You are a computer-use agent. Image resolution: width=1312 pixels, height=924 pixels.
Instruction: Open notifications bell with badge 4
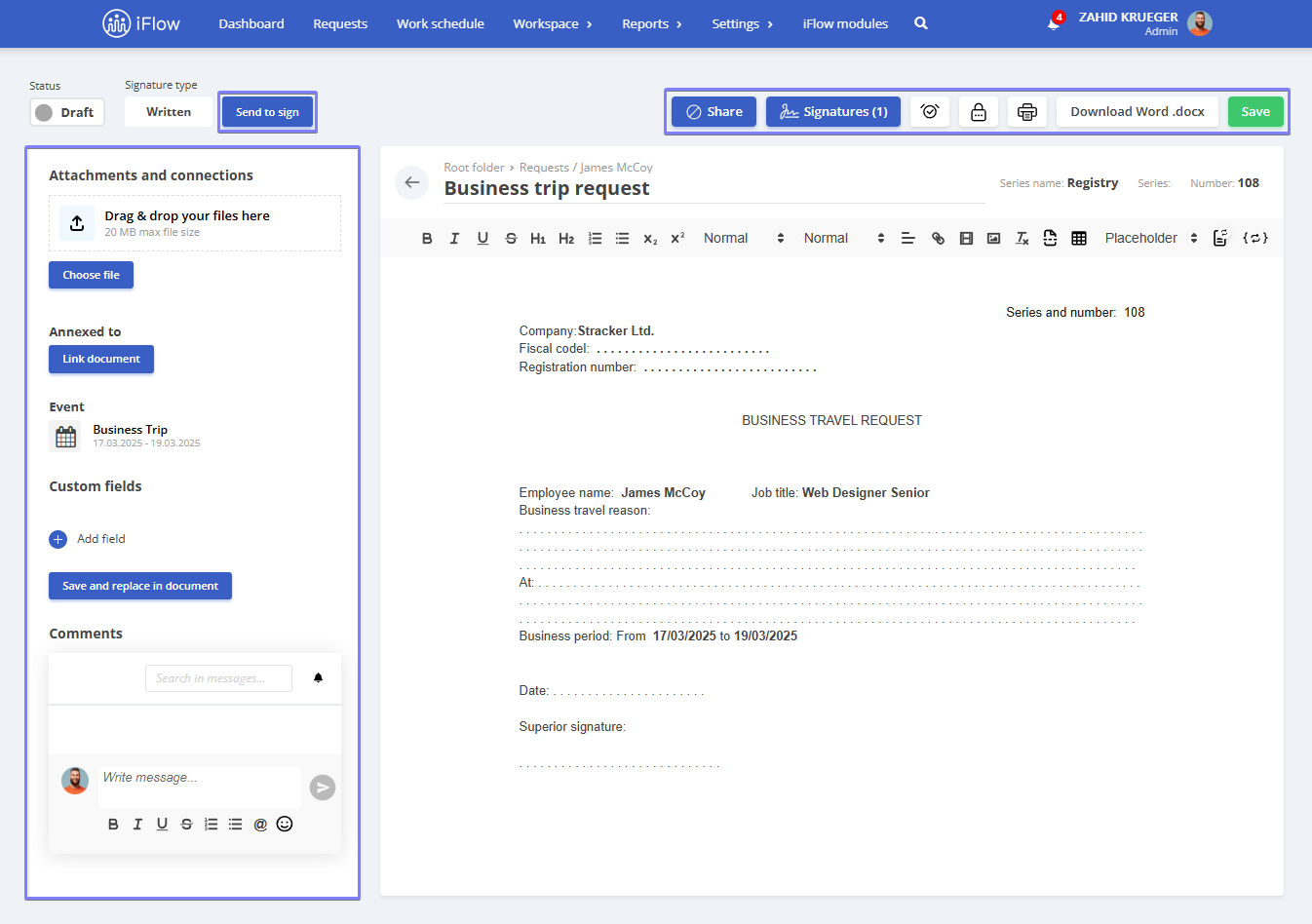(1054, 22)
